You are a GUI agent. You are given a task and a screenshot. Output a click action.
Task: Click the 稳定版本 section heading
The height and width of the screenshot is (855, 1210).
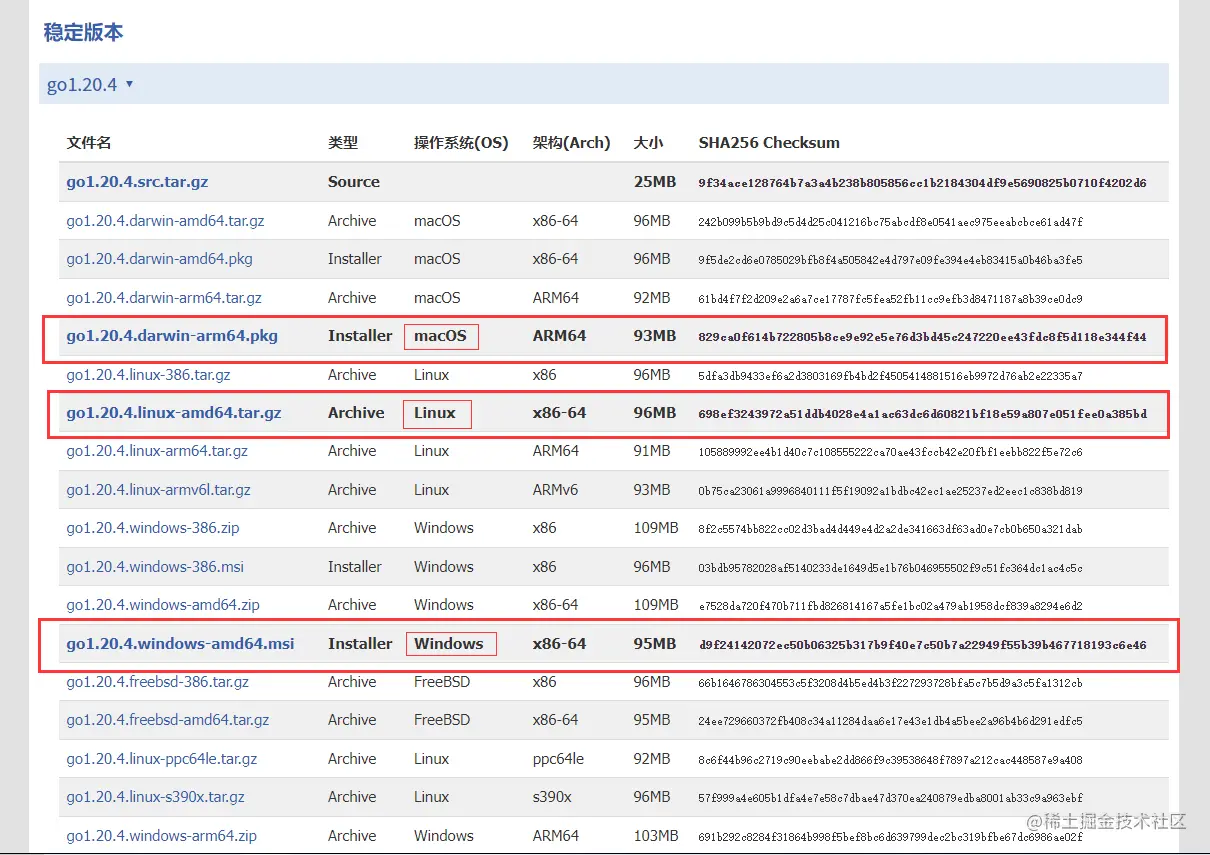click(83, 32)
